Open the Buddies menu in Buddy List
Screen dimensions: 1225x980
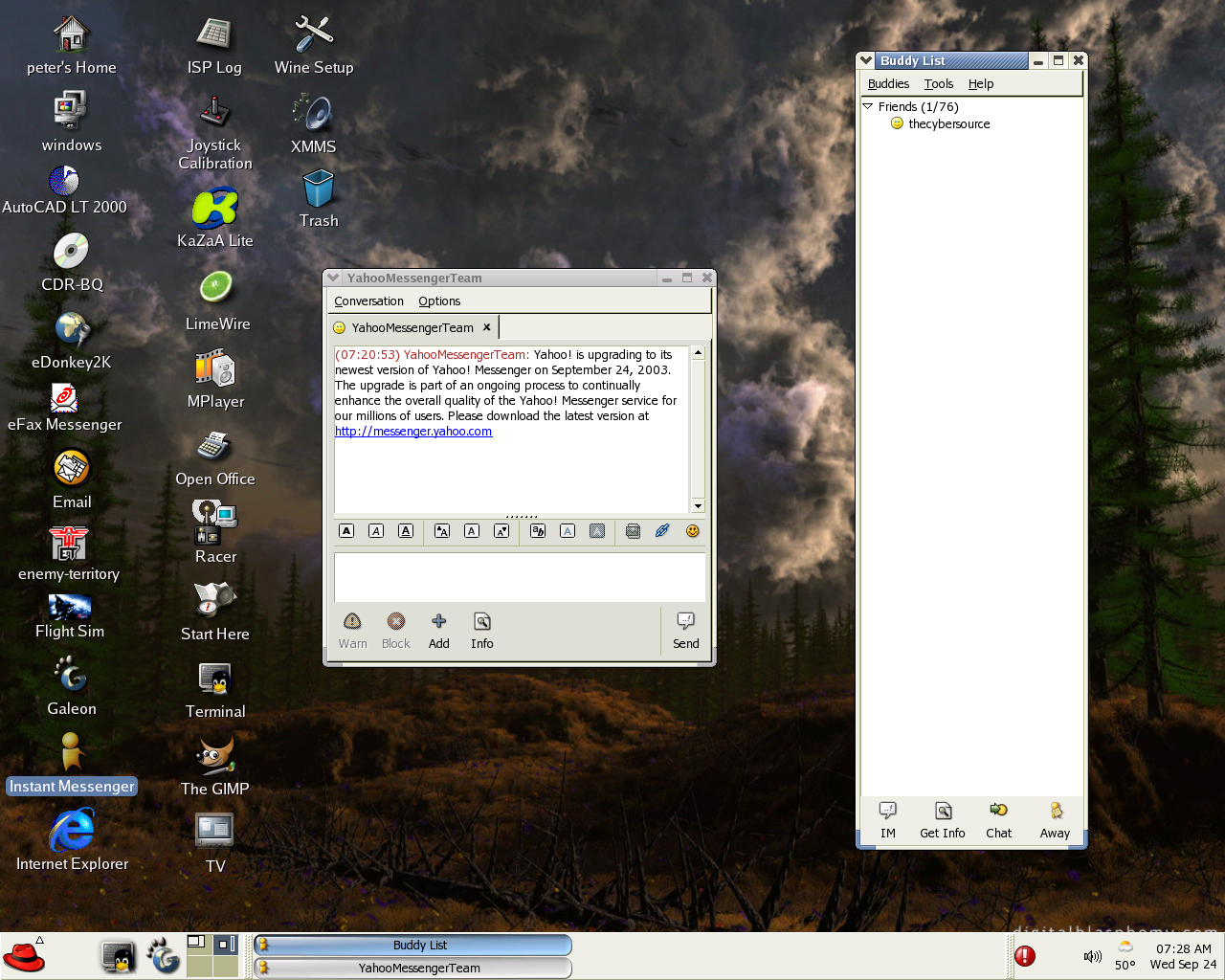coord(888,84)
